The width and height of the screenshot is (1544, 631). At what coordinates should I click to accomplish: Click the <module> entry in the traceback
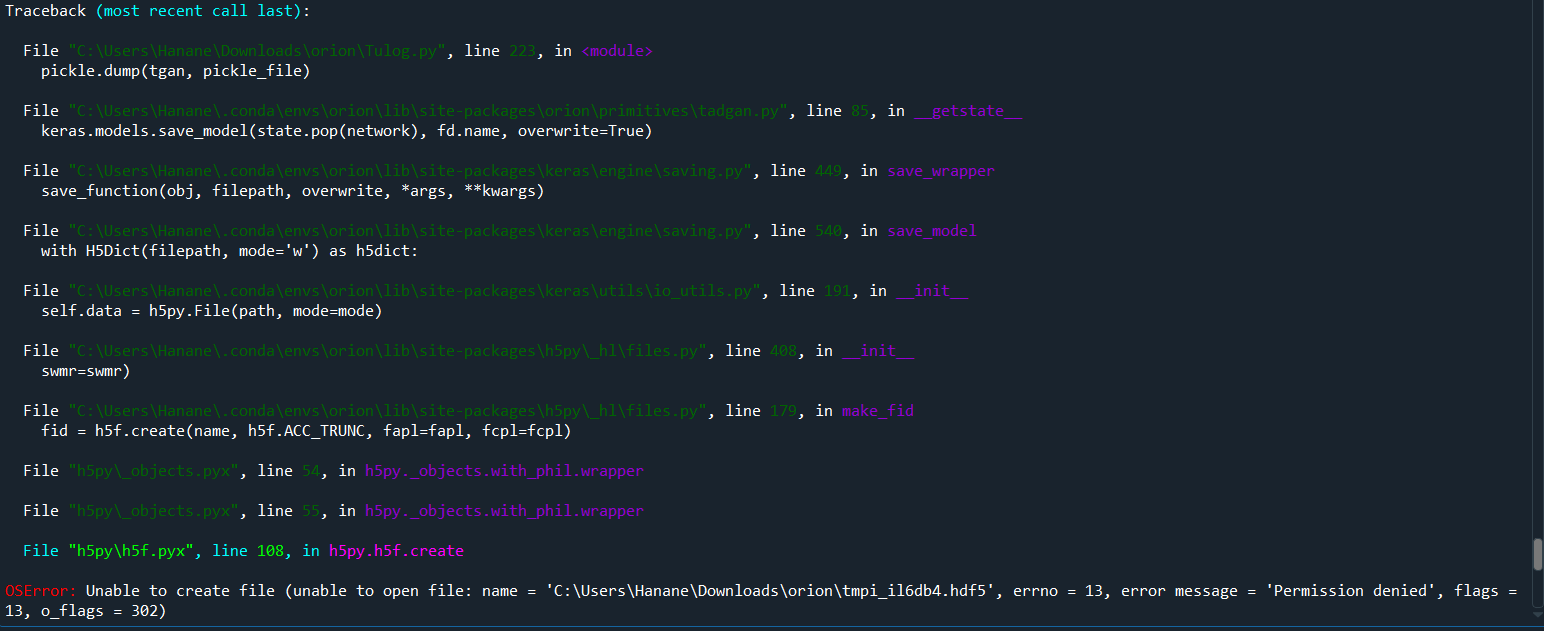tap(616, 50)
